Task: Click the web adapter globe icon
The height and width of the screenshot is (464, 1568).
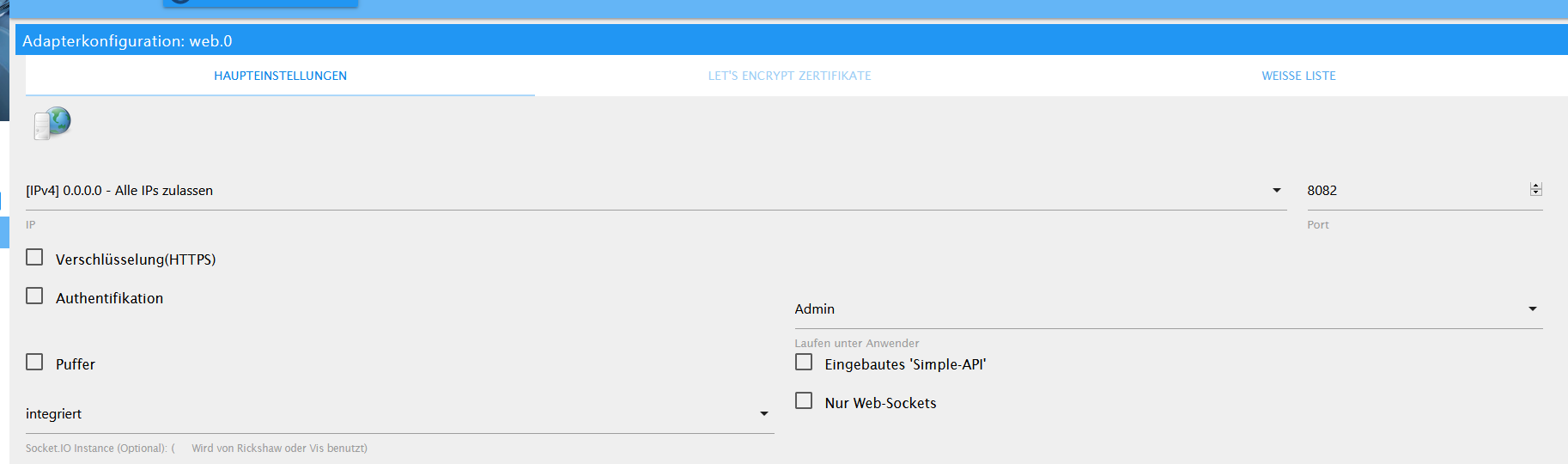Action: pos(52,124)
